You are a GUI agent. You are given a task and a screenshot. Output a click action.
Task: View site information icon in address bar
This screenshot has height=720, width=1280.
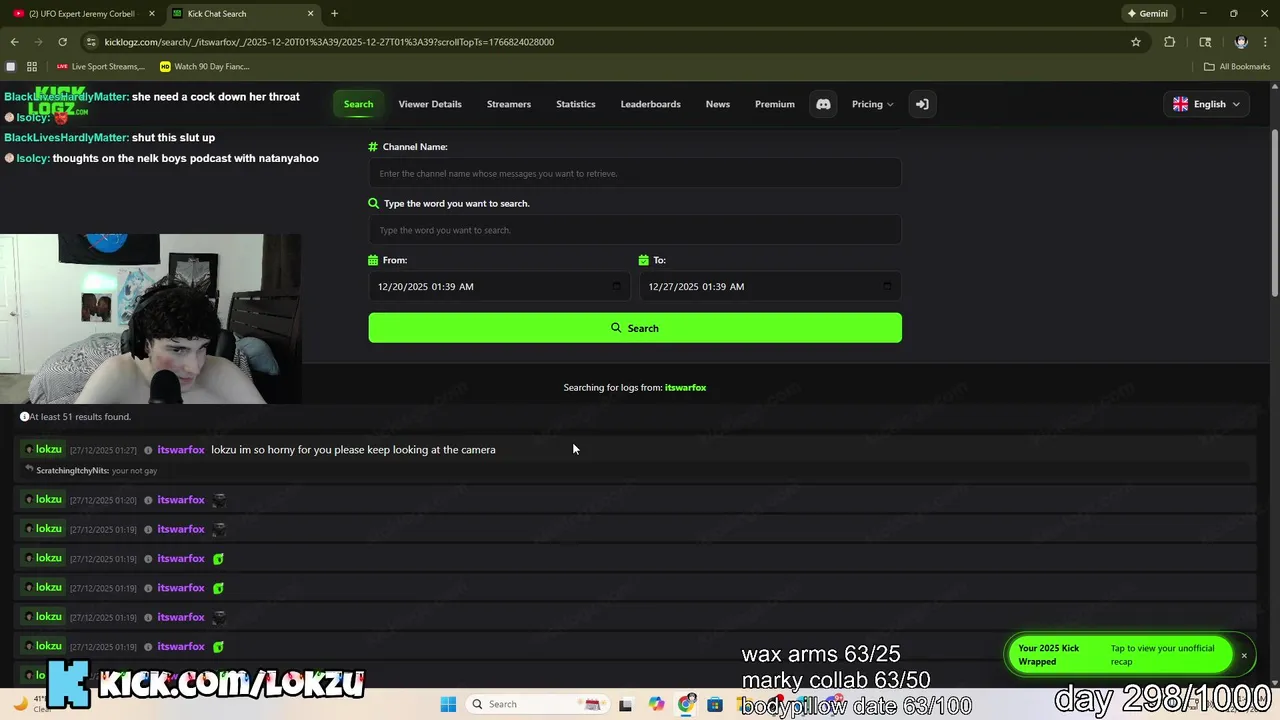coord(92,42)
